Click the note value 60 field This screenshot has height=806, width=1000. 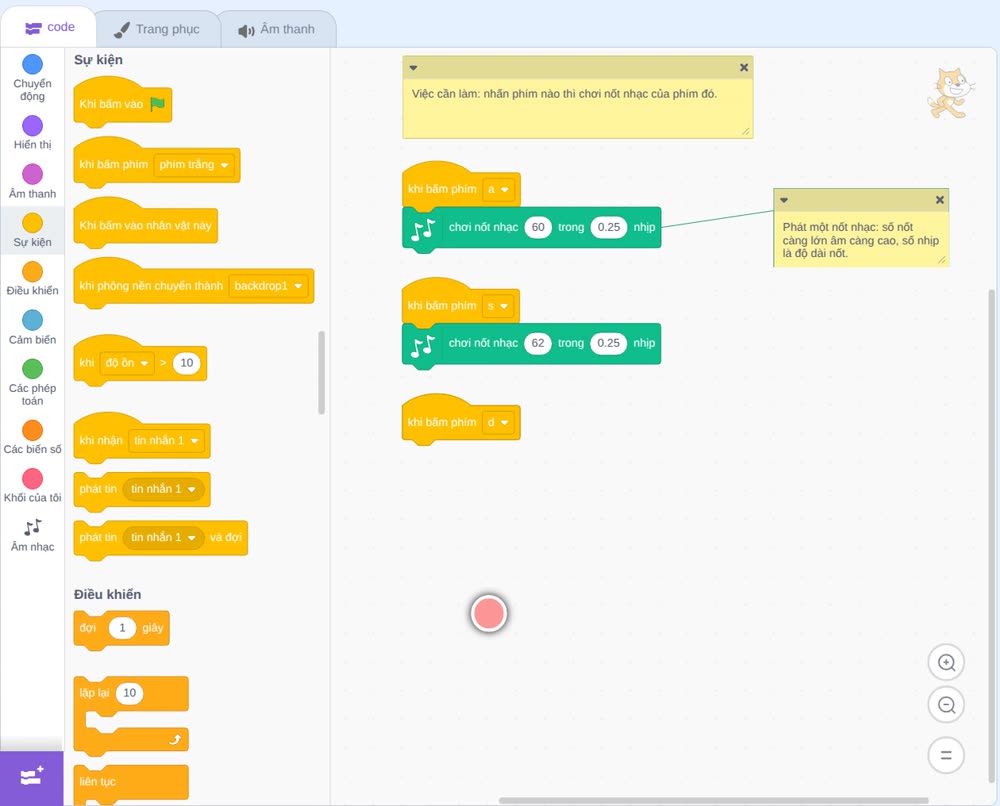[x=538, y=227]
